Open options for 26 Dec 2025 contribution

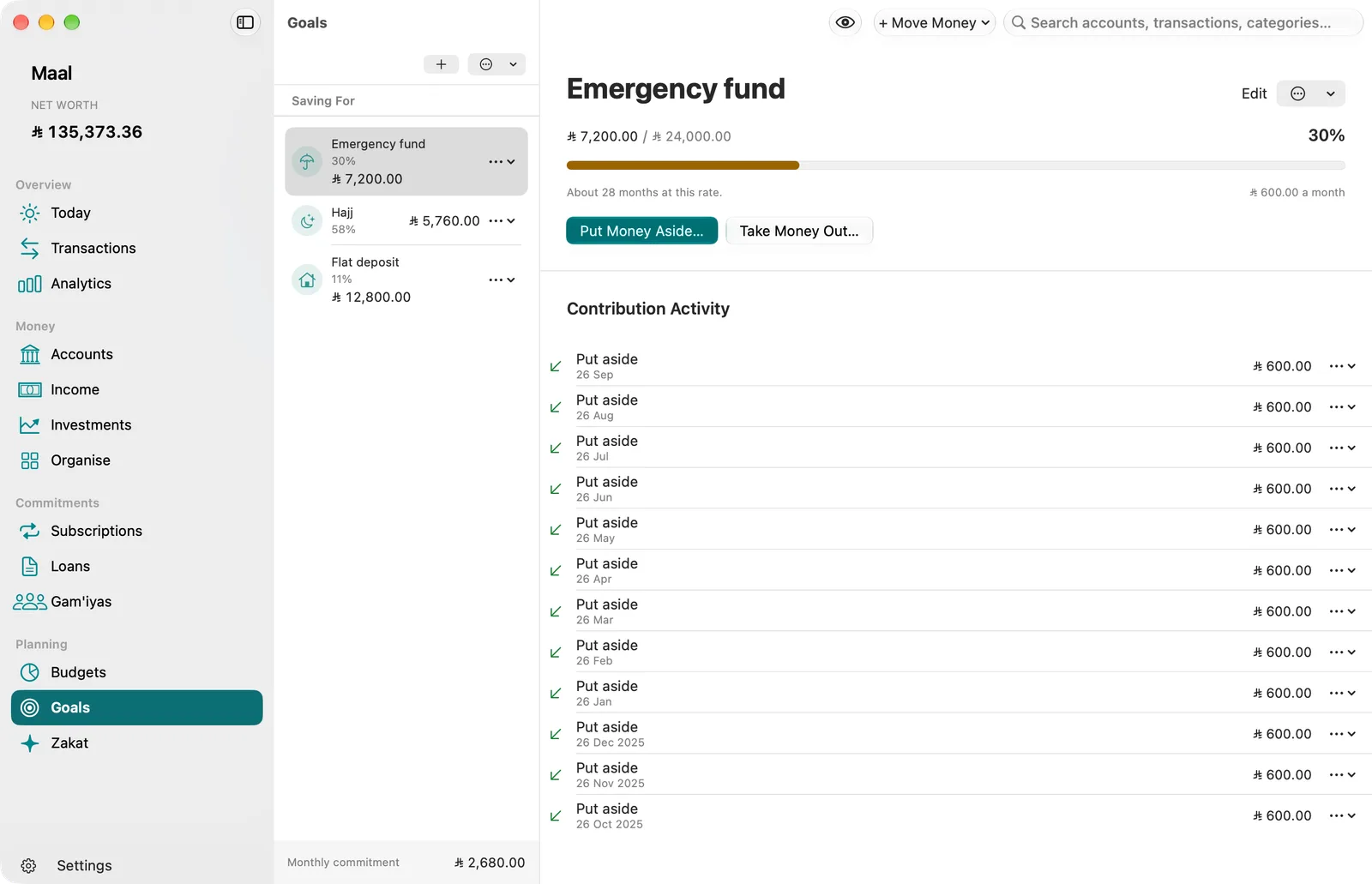(1342, 734)
